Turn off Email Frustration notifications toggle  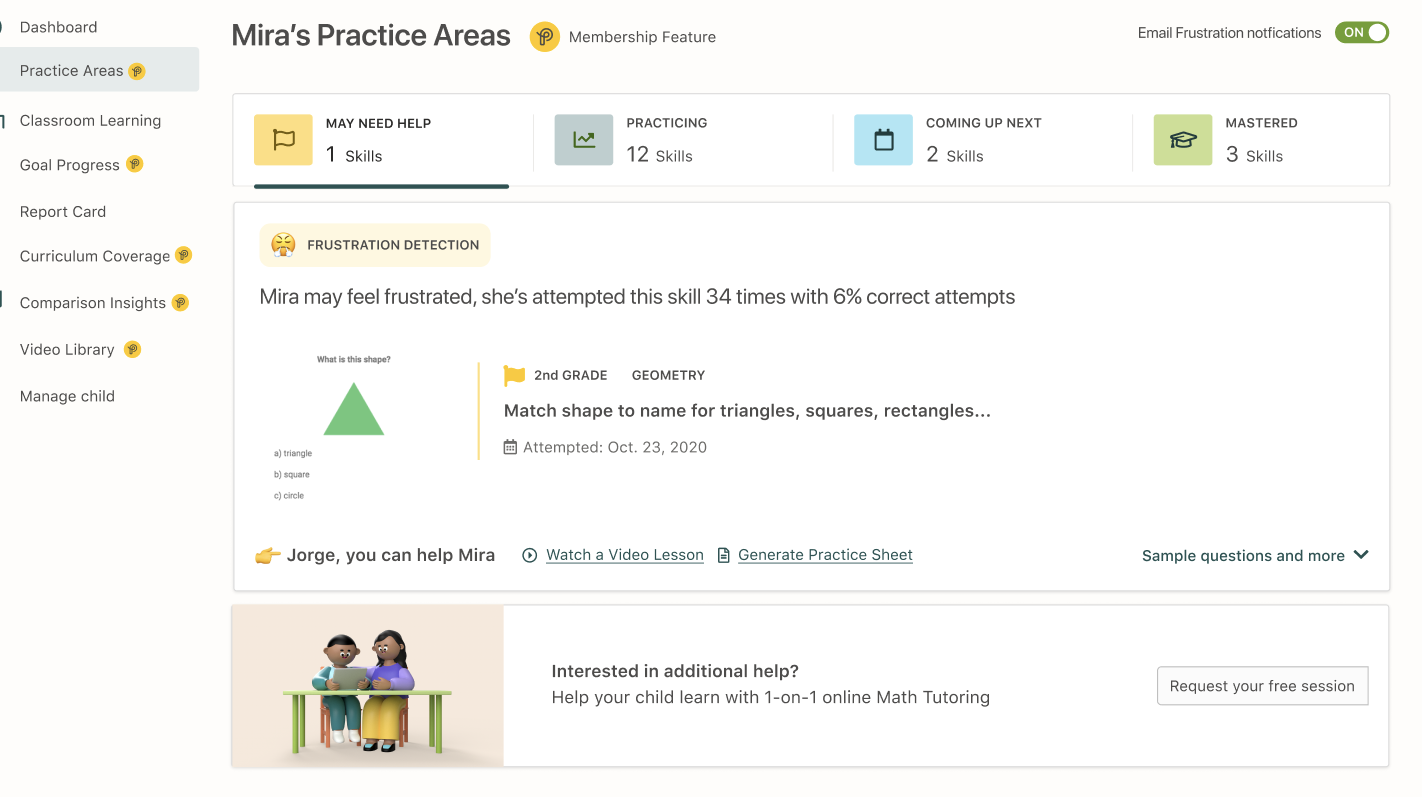[x=1362, y=33]
